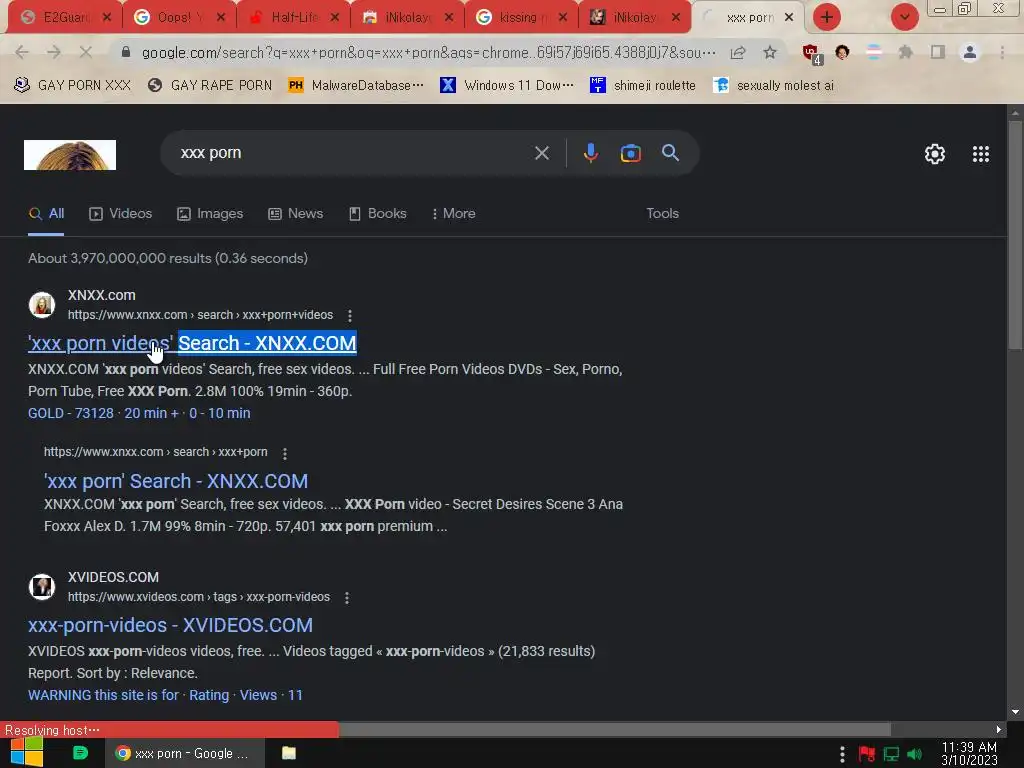Toggle the browser side panel

(938, 52)
